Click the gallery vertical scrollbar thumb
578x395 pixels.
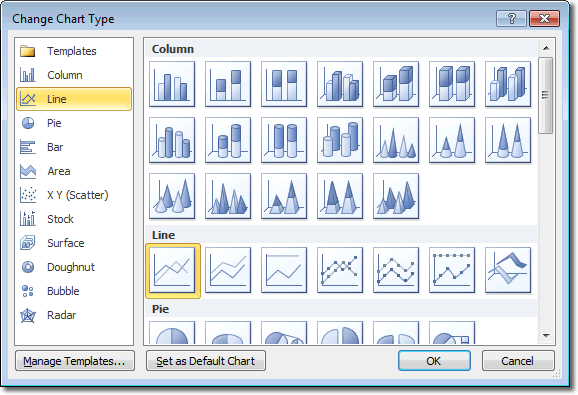(x=546, y=95)
